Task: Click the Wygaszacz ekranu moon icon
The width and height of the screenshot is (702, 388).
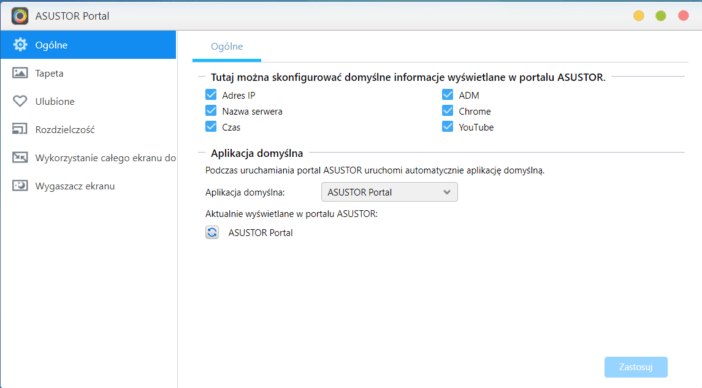Action: (x=20, y=186)
